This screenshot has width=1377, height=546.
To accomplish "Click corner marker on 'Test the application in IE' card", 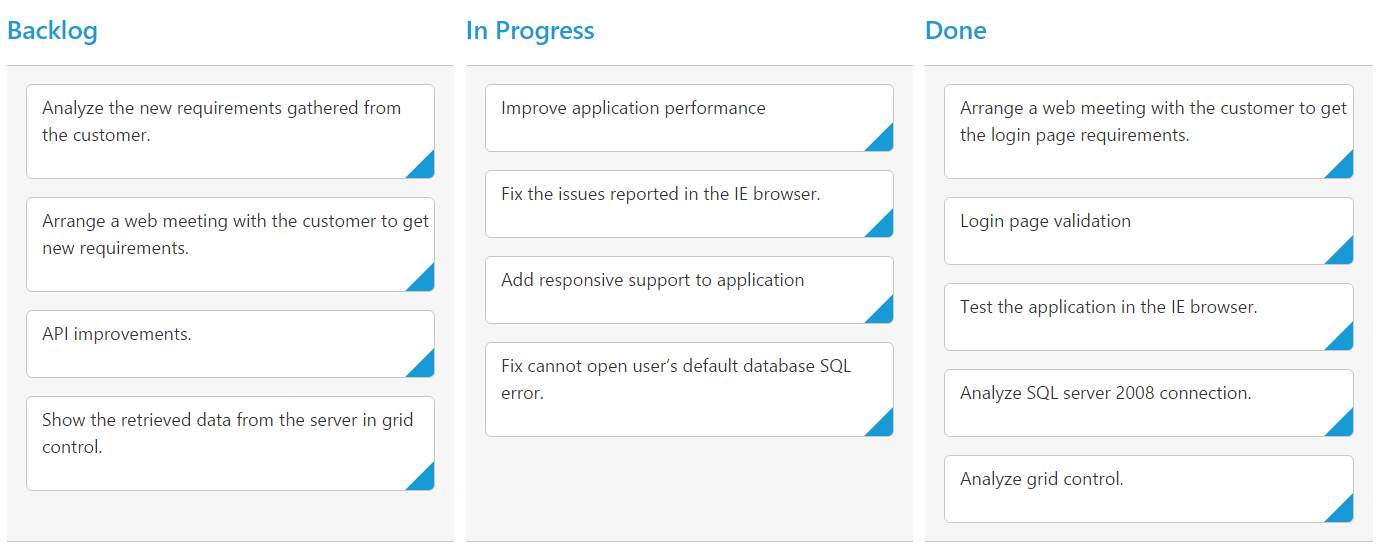I will point(1343,340).
